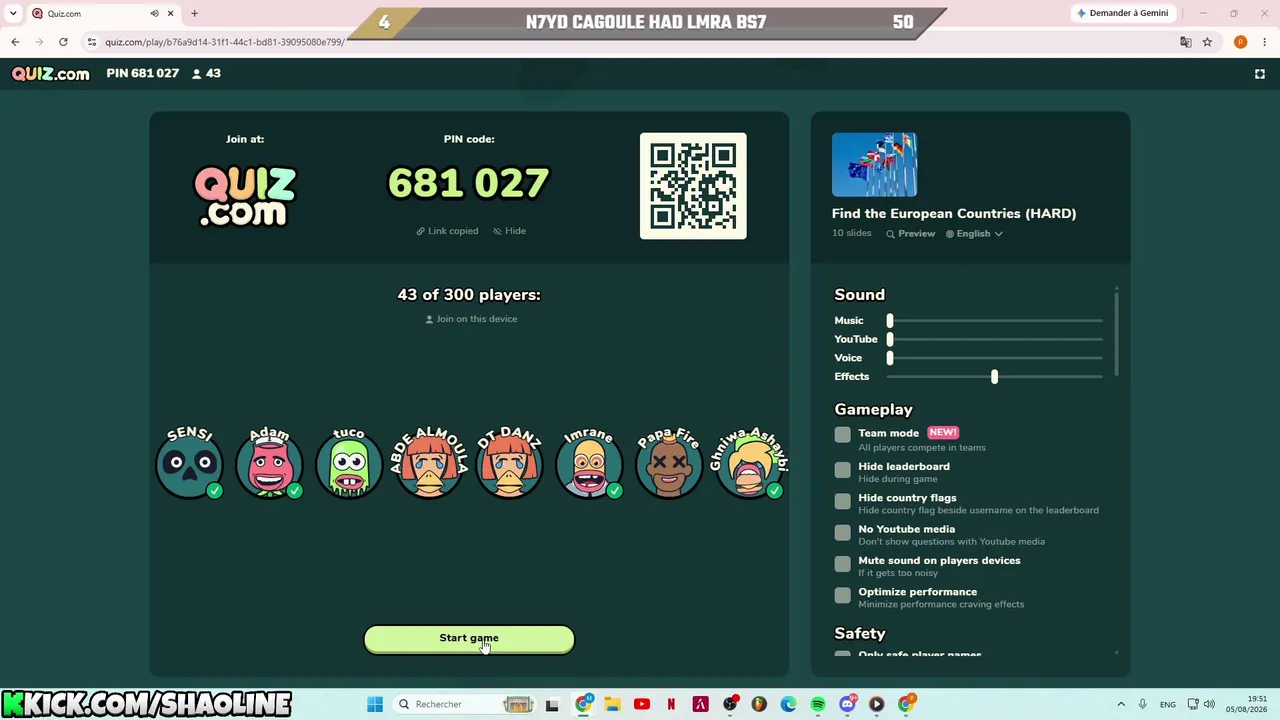Screen dimensions: 1280x720
Task: Mute the Quiz.com tab audio icon
Action: coord(154,14)
